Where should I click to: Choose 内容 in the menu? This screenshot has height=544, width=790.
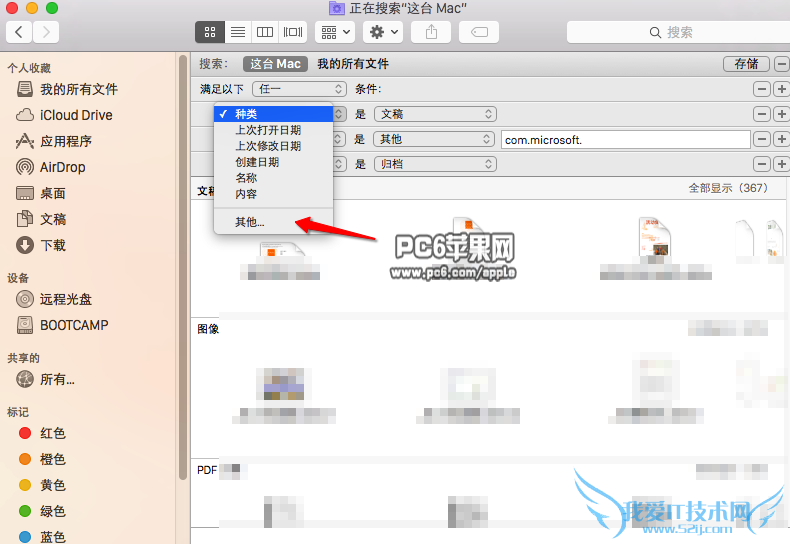[x=273, y=194]
